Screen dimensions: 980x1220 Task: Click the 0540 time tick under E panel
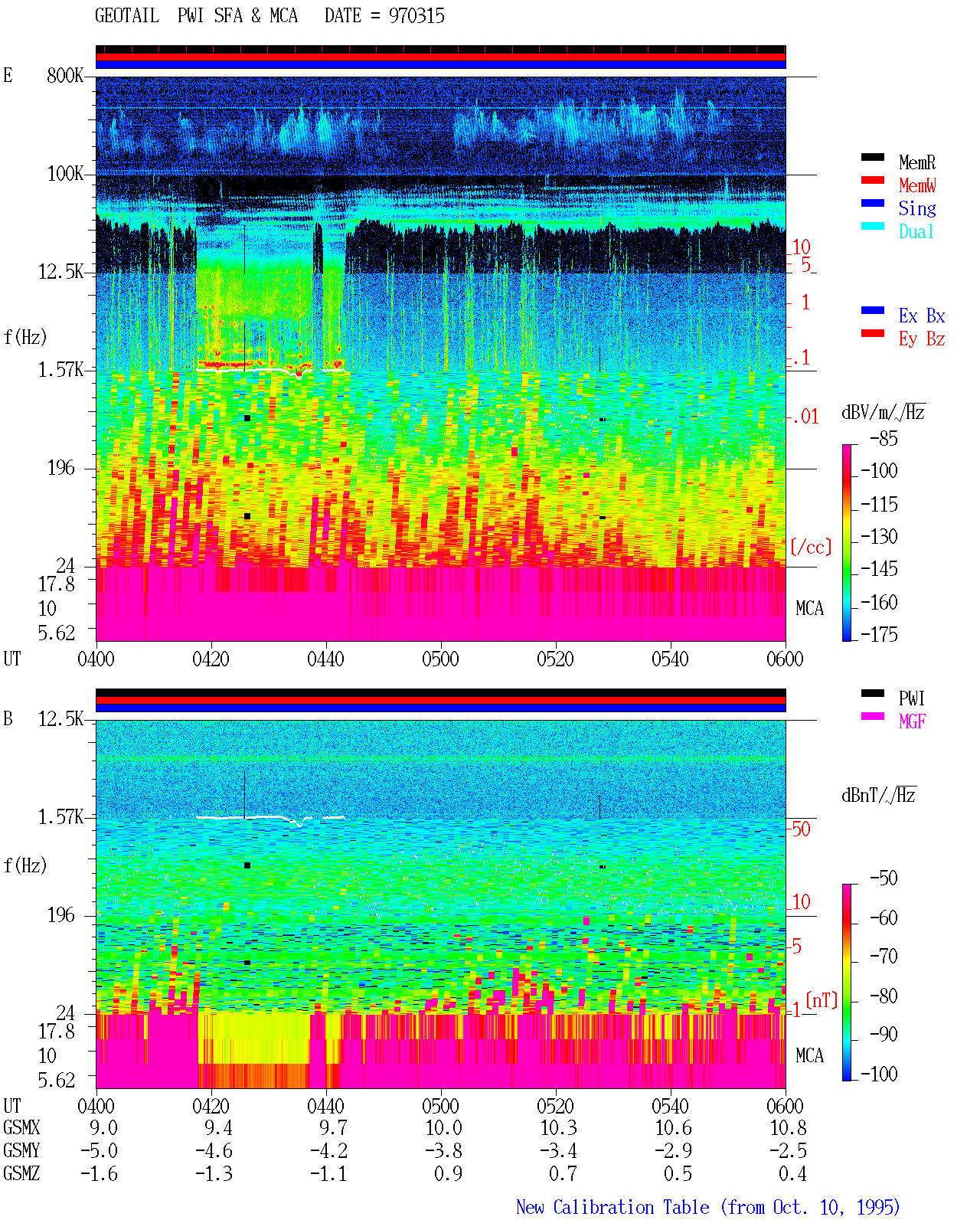[x=670, y=659]
